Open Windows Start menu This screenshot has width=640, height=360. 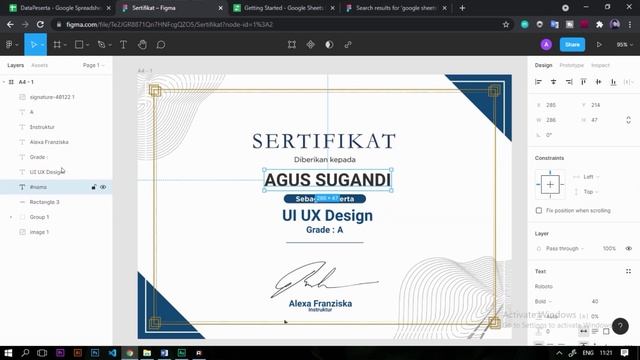coord(8,353)
